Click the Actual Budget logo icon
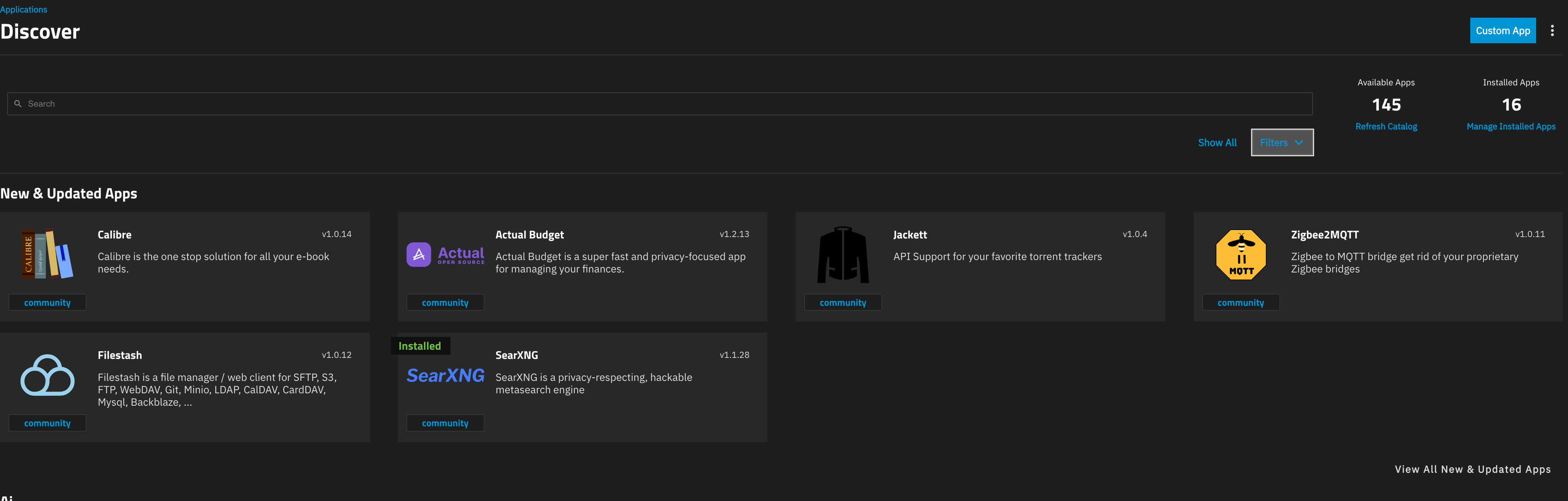Screen dimensions: 1568x501 coord(445,254)
